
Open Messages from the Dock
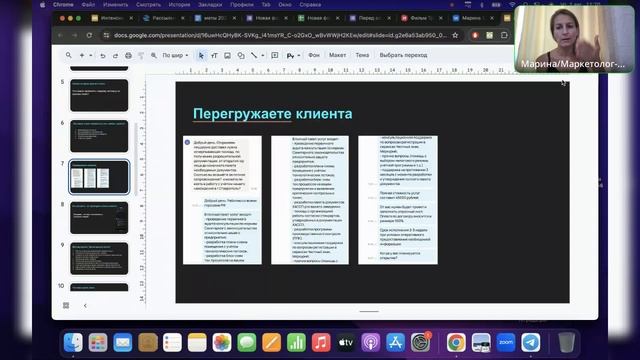[247, 342]
